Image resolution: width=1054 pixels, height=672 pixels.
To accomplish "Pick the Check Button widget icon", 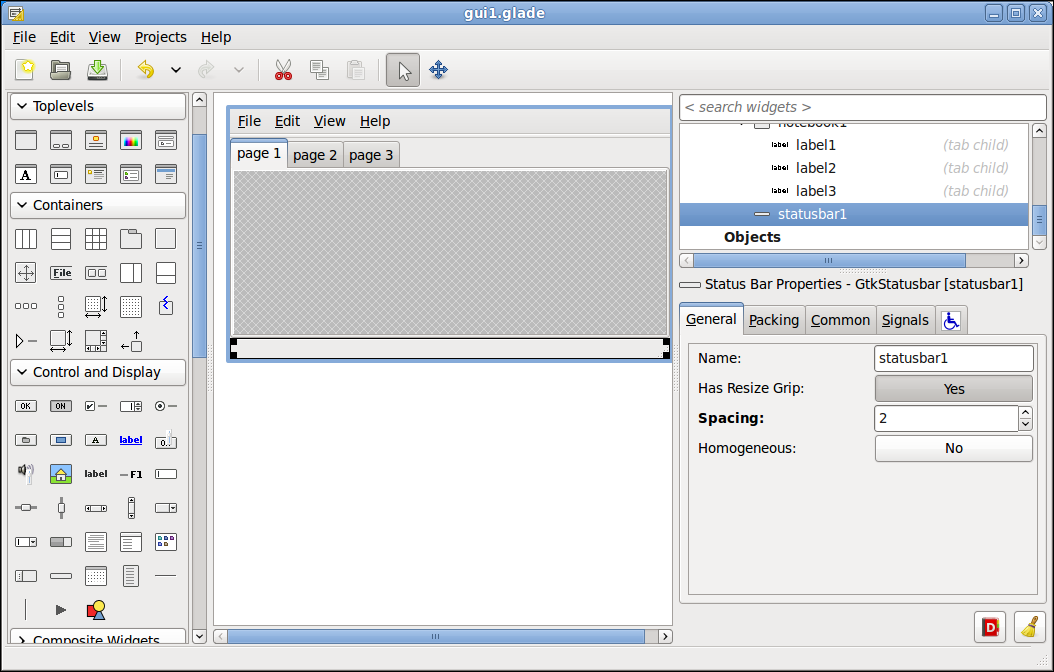I will [96, 406].
